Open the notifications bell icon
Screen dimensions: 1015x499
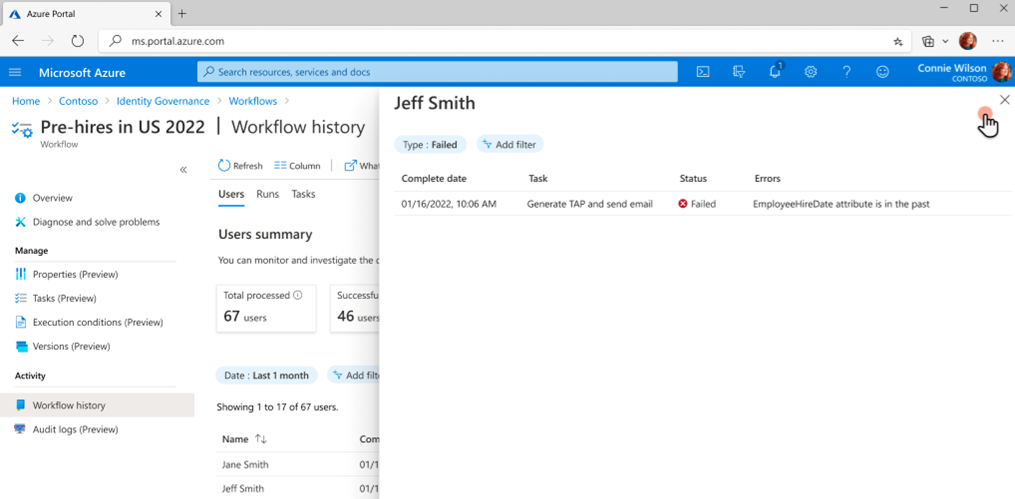tap(775, 72)
